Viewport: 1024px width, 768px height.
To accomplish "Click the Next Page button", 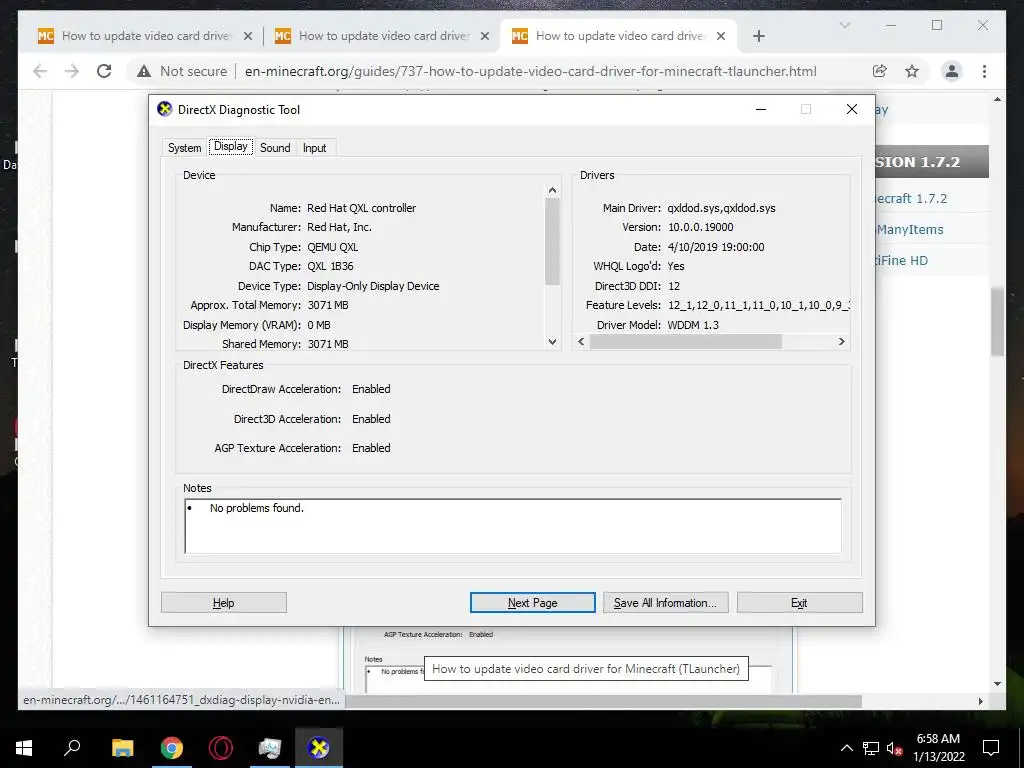I will pos(532,603).
